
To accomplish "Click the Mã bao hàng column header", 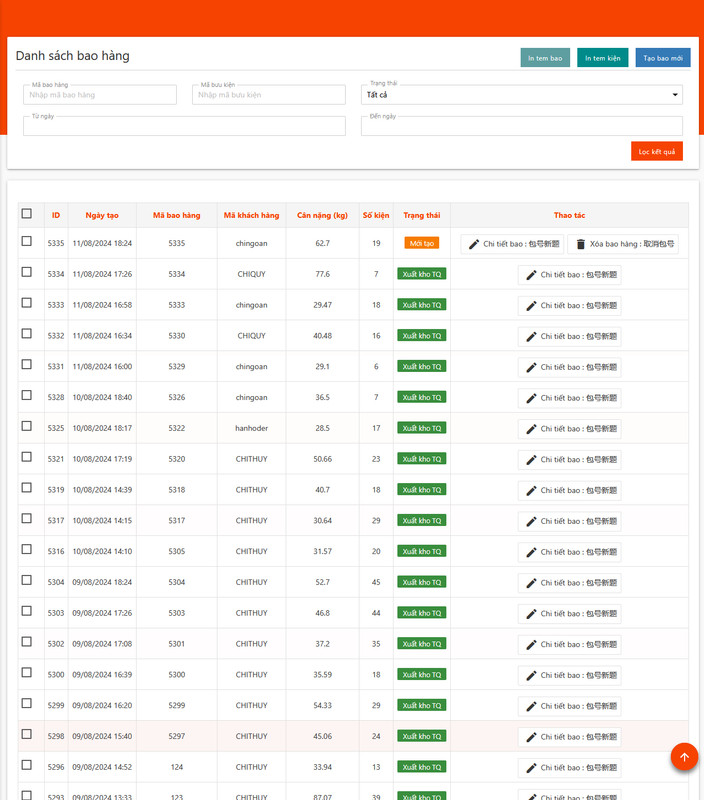I will 177,215.
